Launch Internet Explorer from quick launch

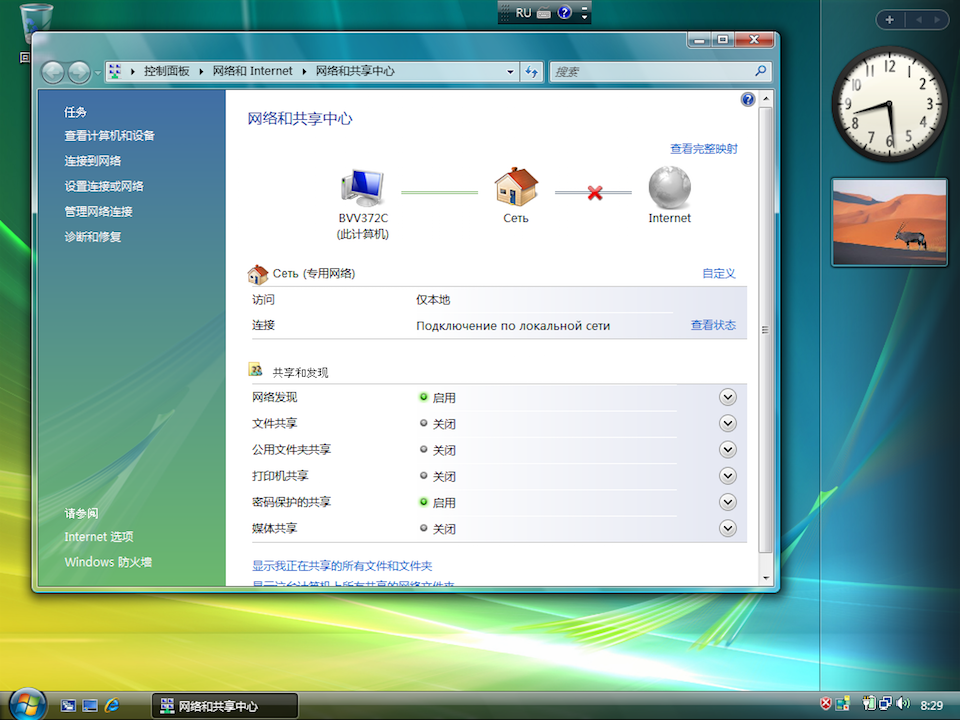(112, 705)
